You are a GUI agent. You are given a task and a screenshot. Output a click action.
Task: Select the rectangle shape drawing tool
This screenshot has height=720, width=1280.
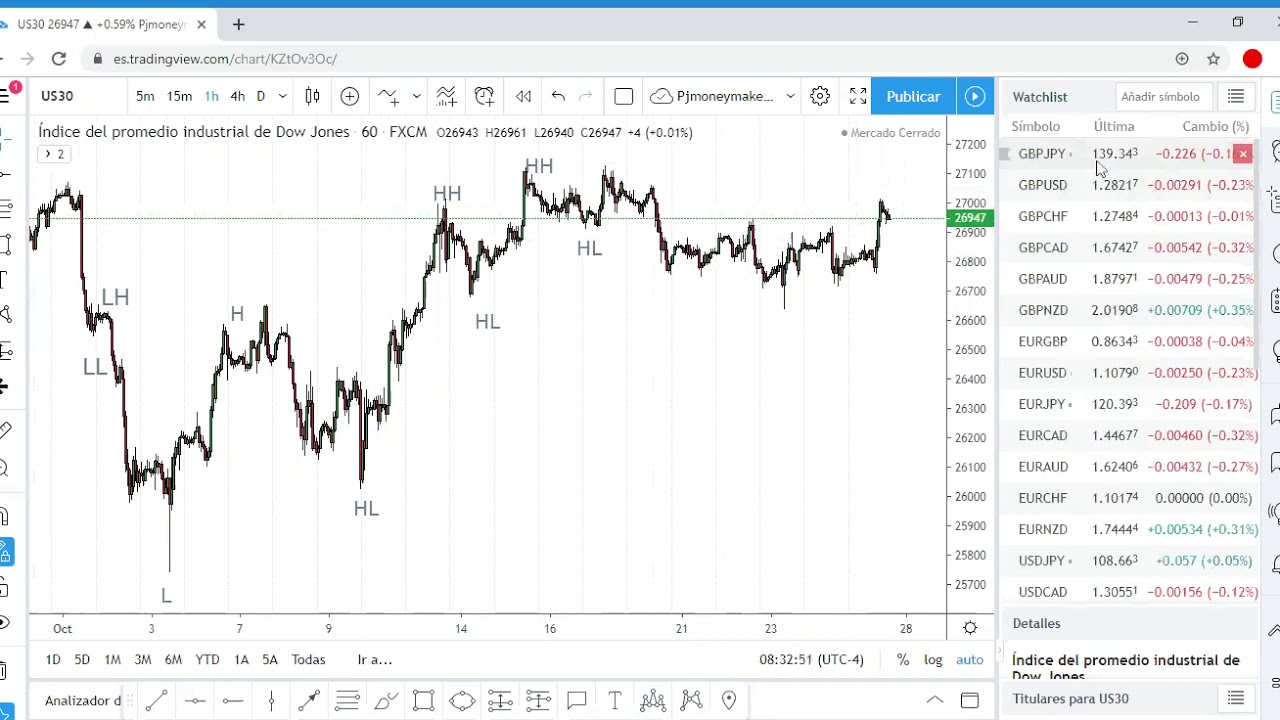point(423,700)
